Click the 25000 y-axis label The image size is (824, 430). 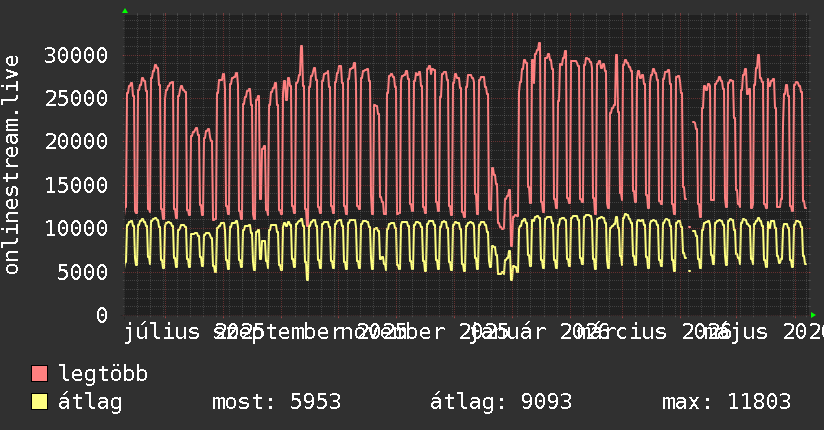(76, 98)
